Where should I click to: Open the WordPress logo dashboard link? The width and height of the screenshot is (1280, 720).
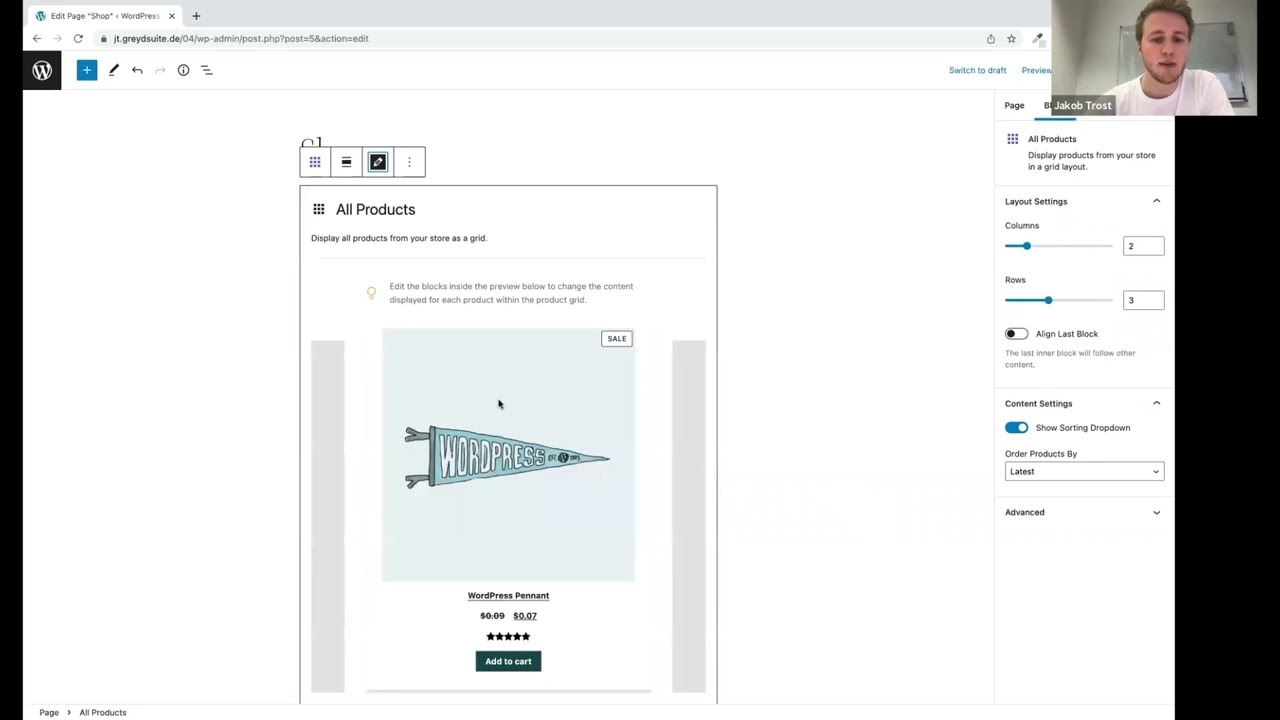pos(42,70)
